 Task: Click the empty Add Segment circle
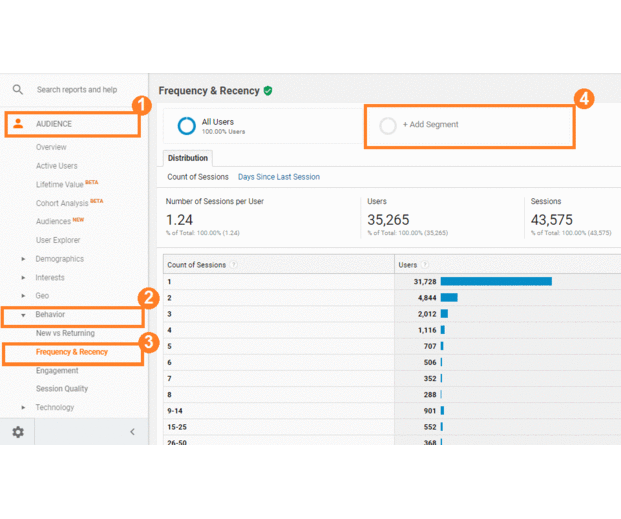(x=388, y=126)
